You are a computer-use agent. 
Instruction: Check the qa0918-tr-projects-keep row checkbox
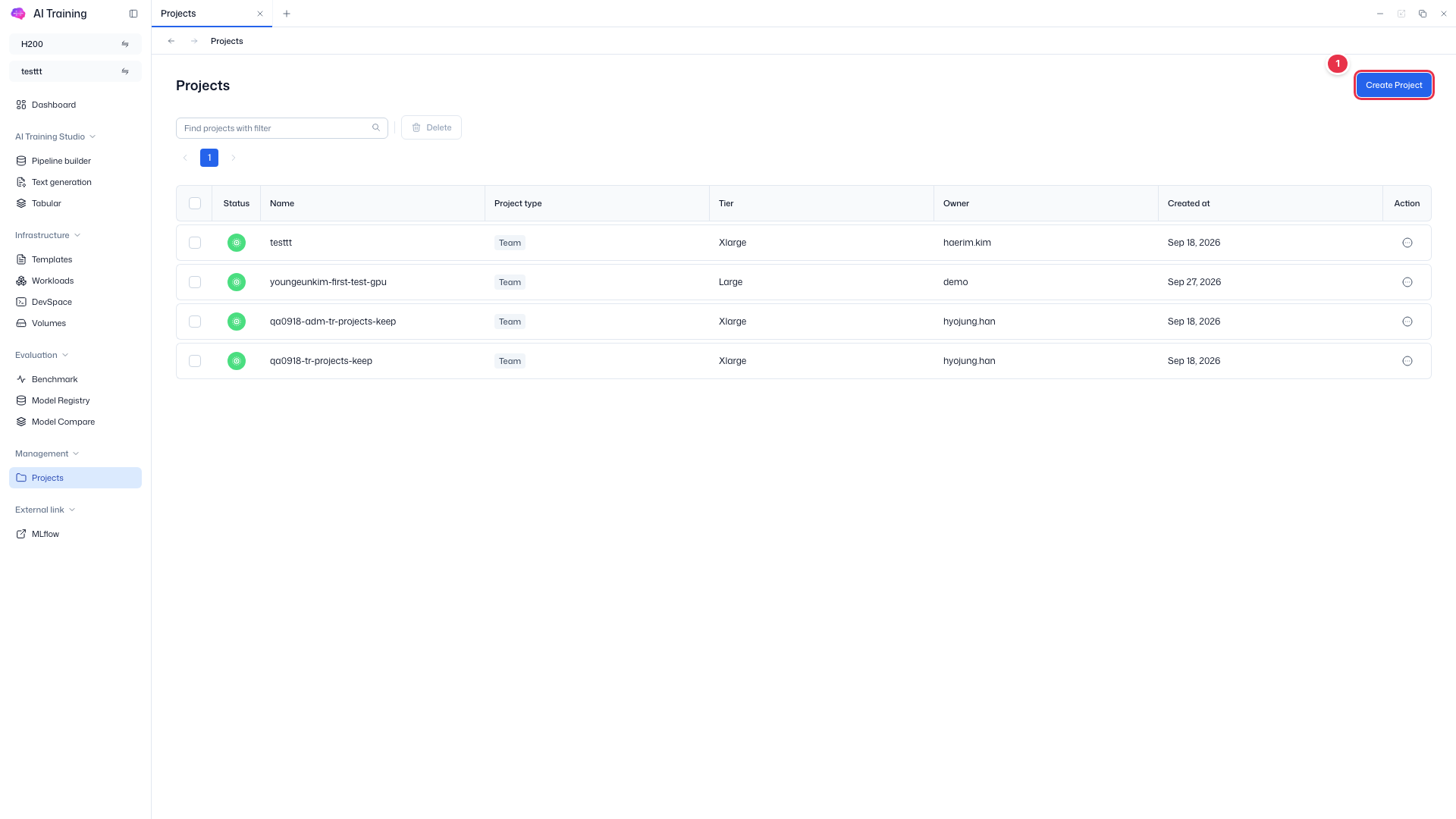click(x=195, y=361)
